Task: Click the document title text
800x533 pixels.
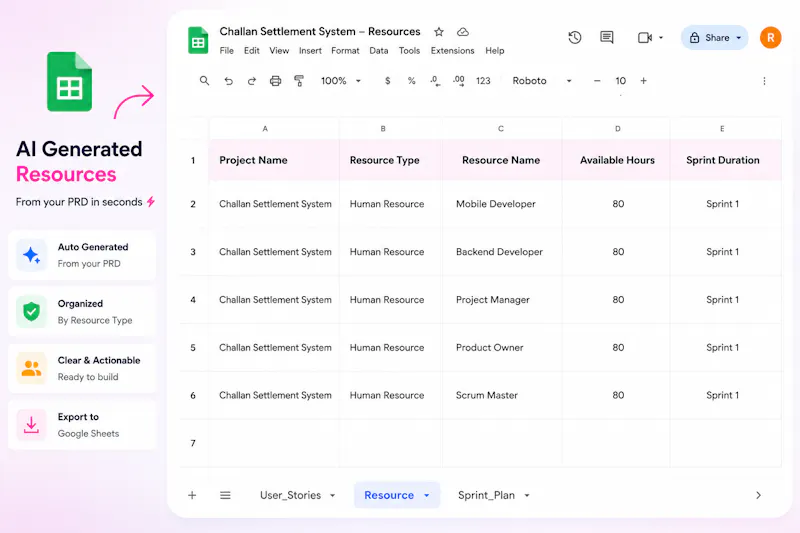Action: pyautogui.click(x=320, y=32)
